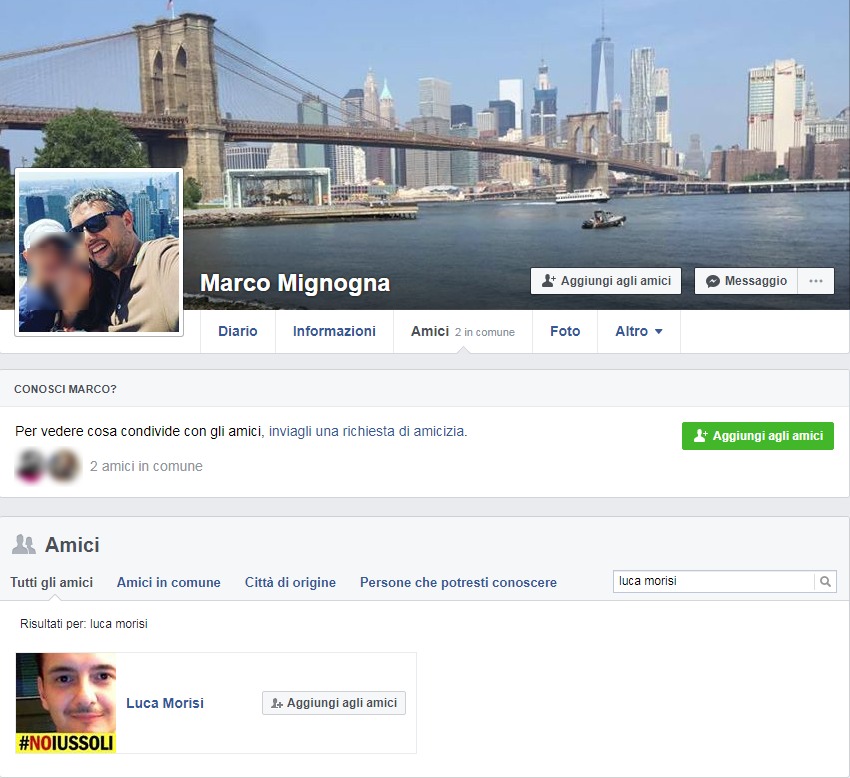Image resolution: width=850 pixels, height=778 pixels.
Task: Open Marco Mignogna's profile picture
Action: (x=99, y=252)
